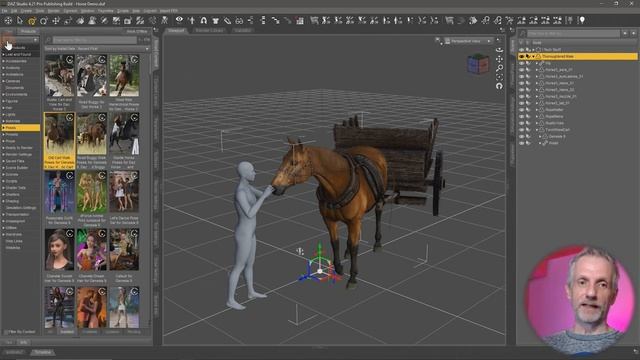Click the viewport reset-view curved arrow
The image size is (640, 360).
(499, 86)
